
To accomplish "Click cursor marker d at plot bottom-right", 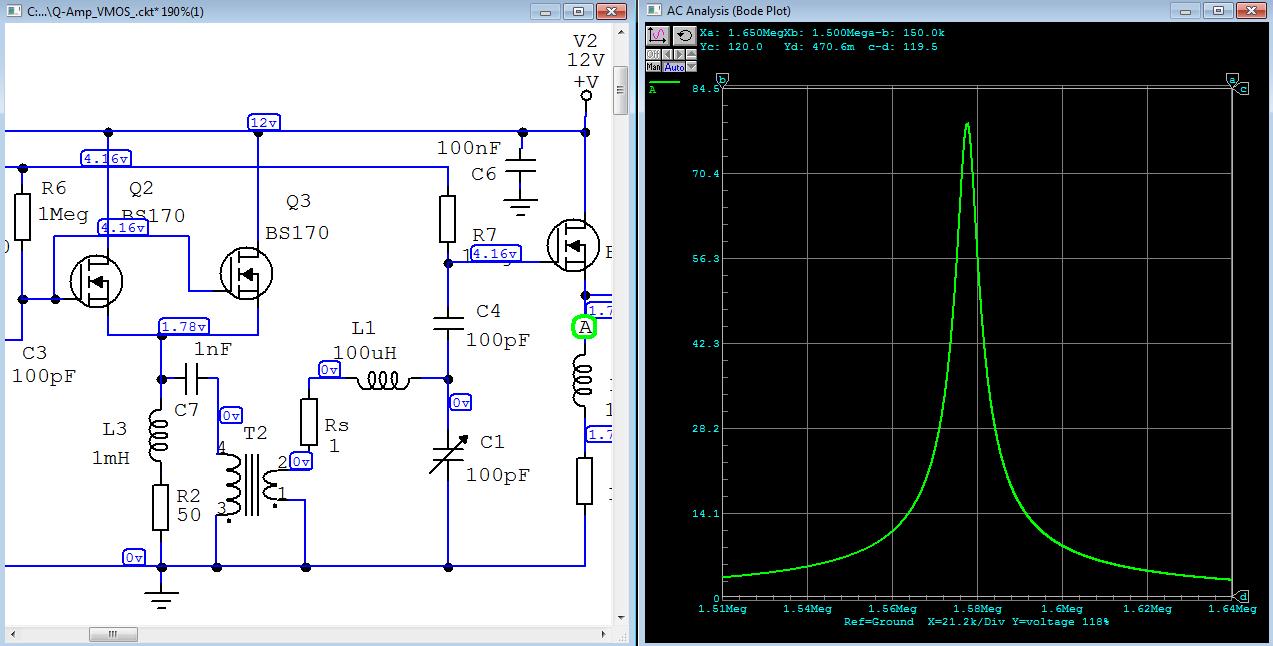I will 1243,596.
